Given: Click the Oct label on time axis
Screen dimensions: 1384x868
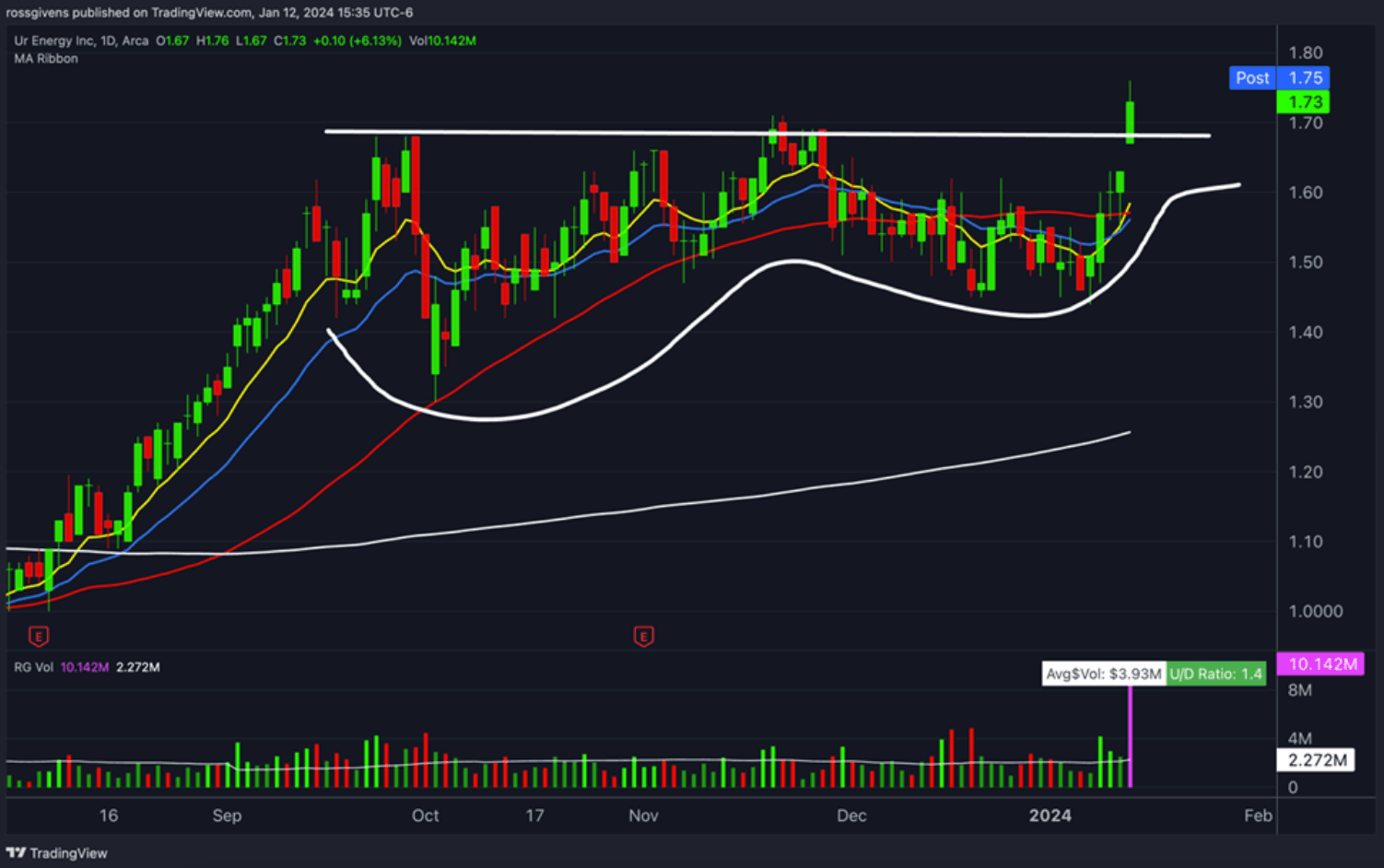Looking at the screenshot, I should 425,815.
